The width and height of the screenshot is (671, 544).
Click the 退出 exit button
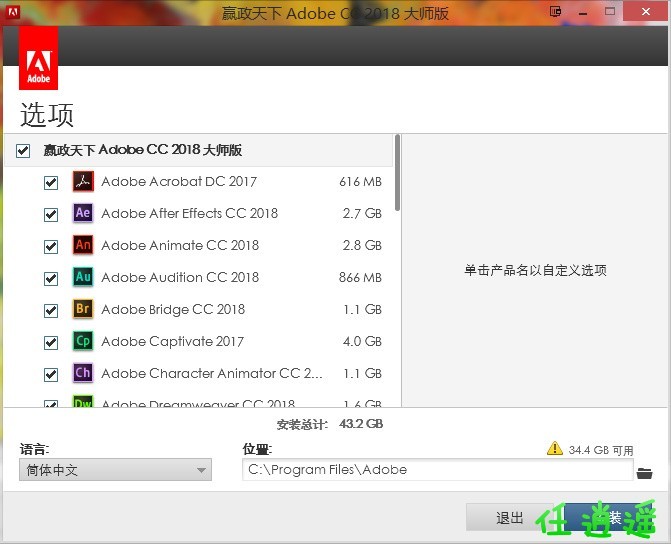509,517
